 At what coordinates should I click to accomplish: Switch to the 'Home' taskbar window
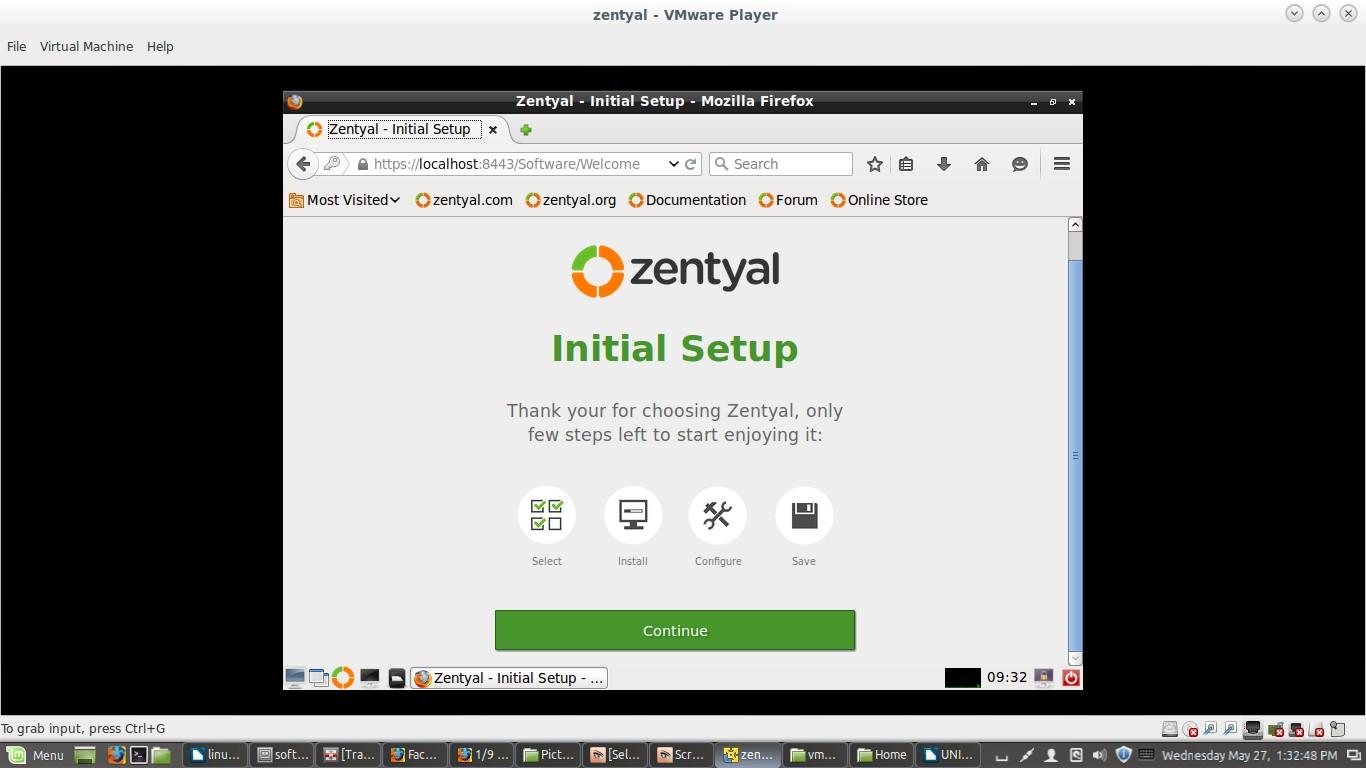(882, 755)
